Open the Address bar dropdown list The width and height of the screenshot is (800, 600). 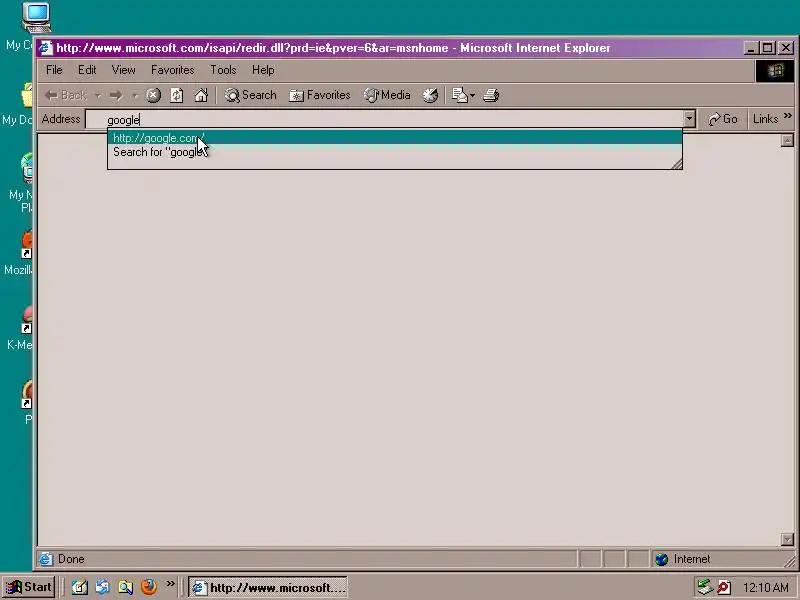point(689,119)
